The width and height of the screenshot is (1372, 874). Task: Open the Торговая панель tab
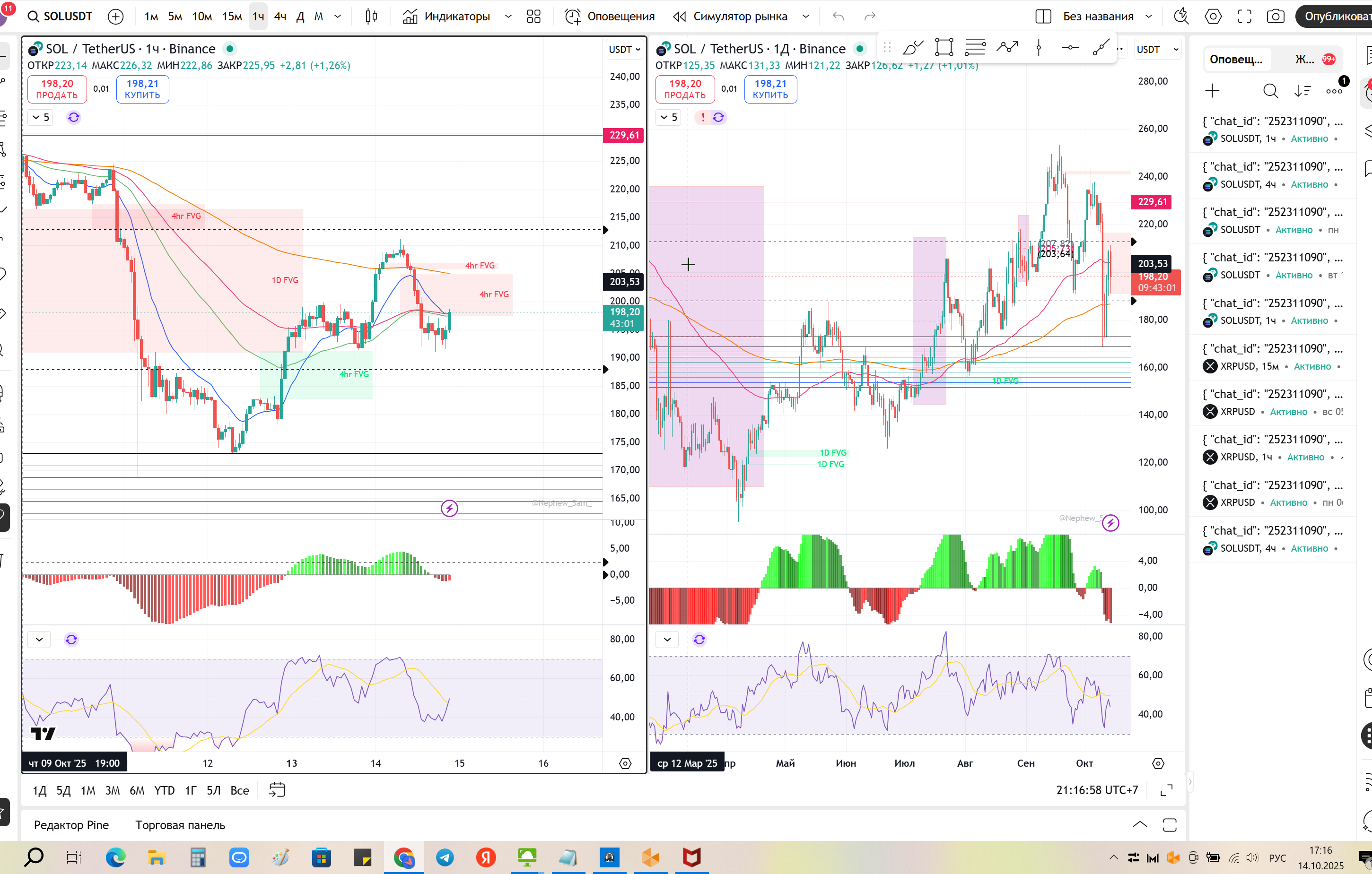180,825
